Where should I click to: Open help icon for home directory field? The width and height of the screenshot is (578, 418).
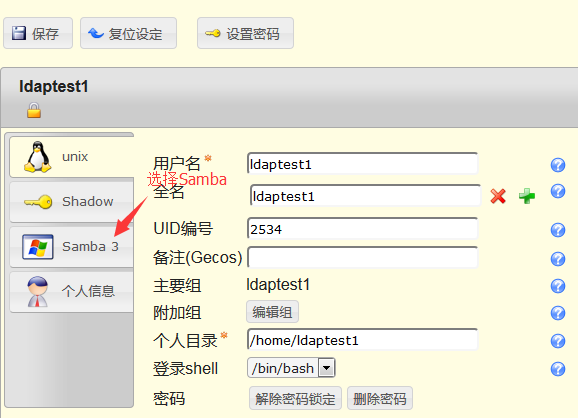(x=558, y=341)
